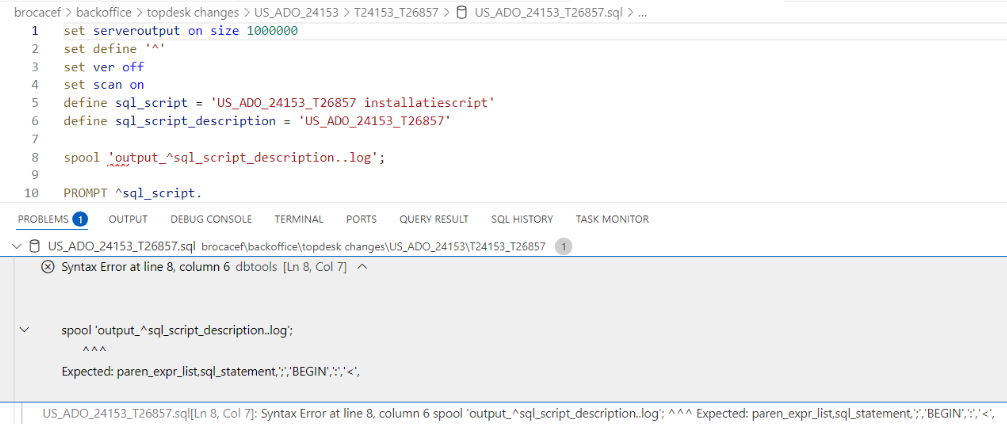Click the gray problem count badge on file row

point(563,246)
